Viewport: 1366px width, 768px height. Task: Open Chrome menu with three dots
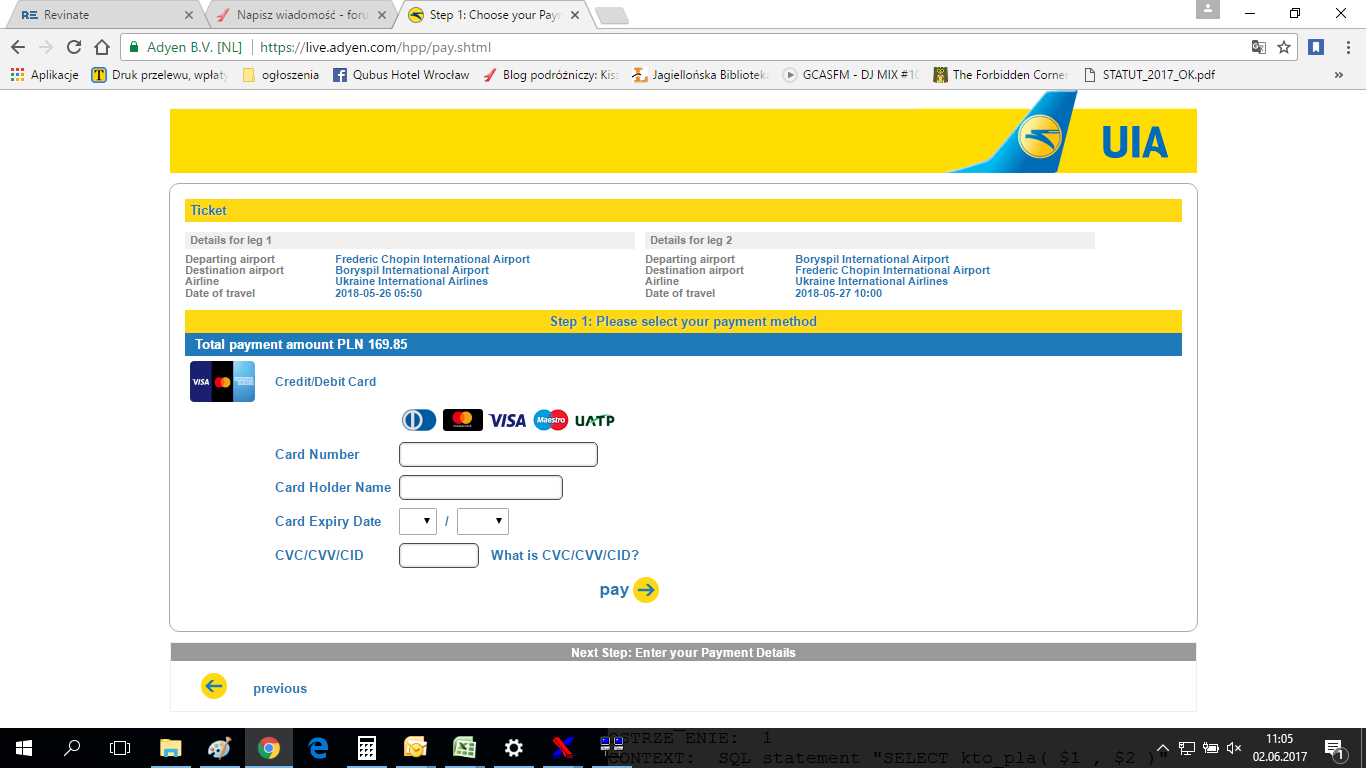1346,47
